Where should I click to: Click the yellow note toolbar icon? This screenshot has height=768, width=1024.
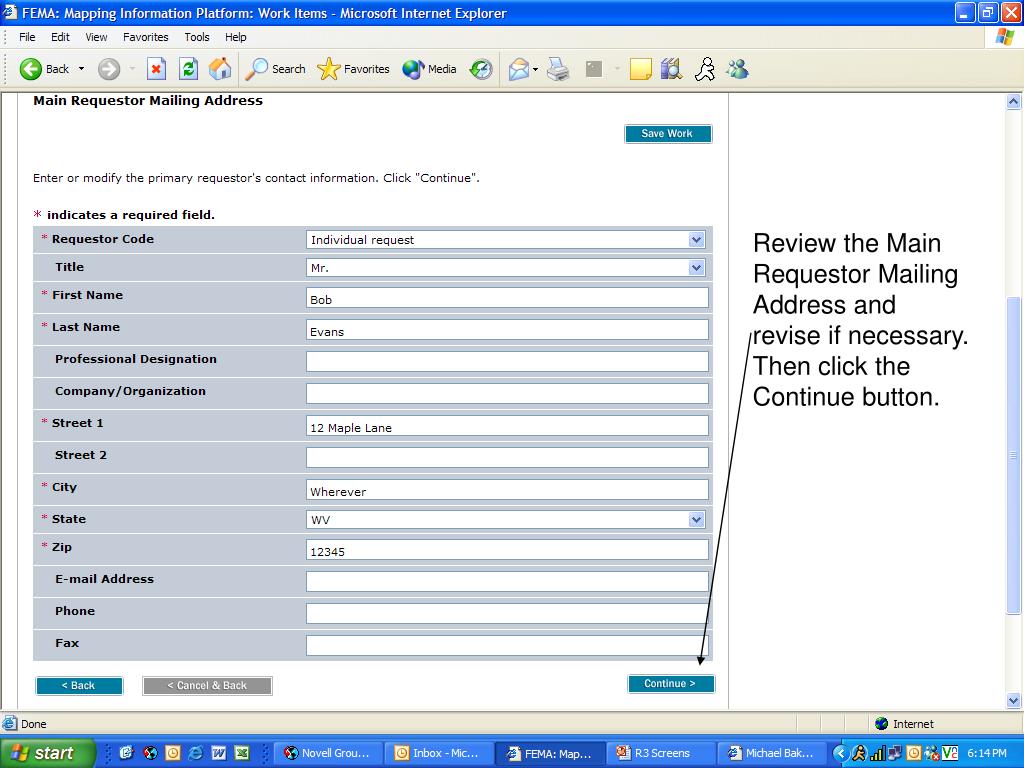pyautogui.click(x=640, y=69)
